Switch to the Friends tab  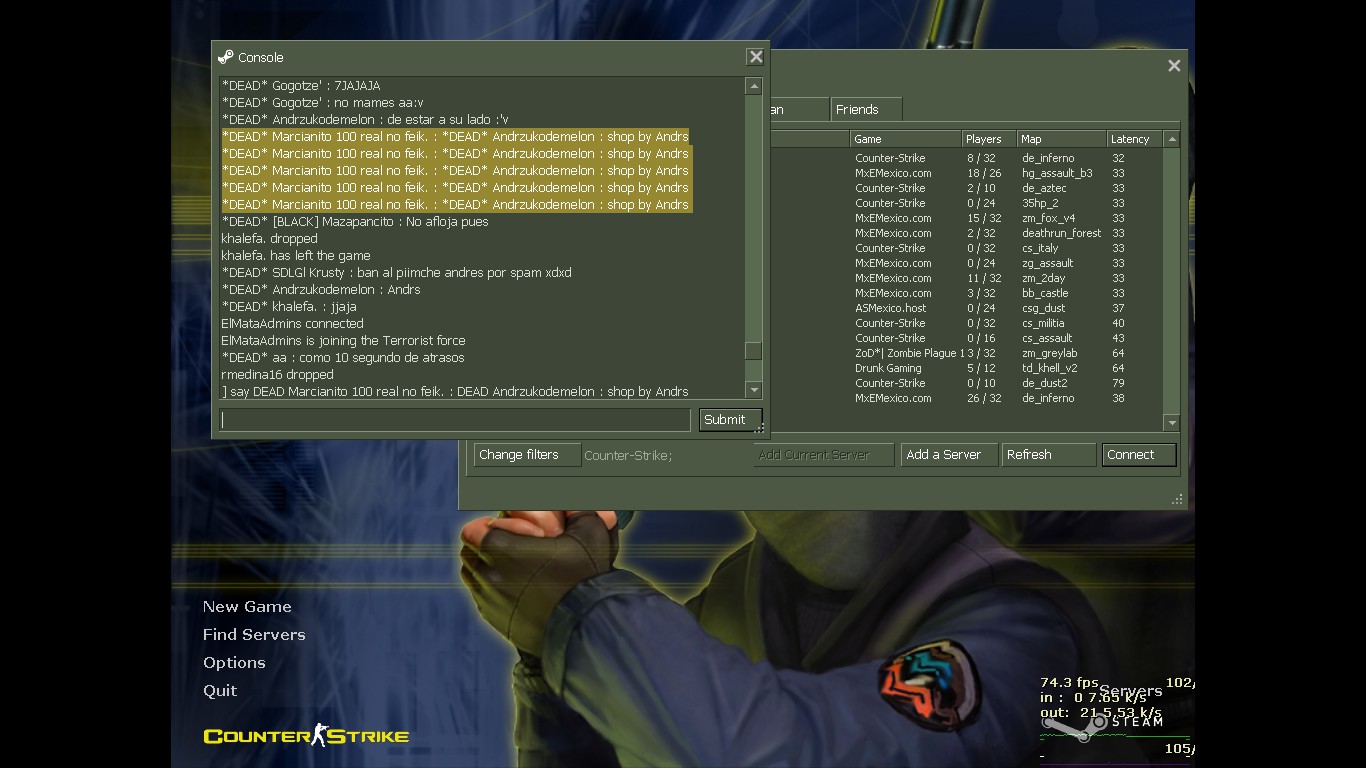click(x=866, y=110)
